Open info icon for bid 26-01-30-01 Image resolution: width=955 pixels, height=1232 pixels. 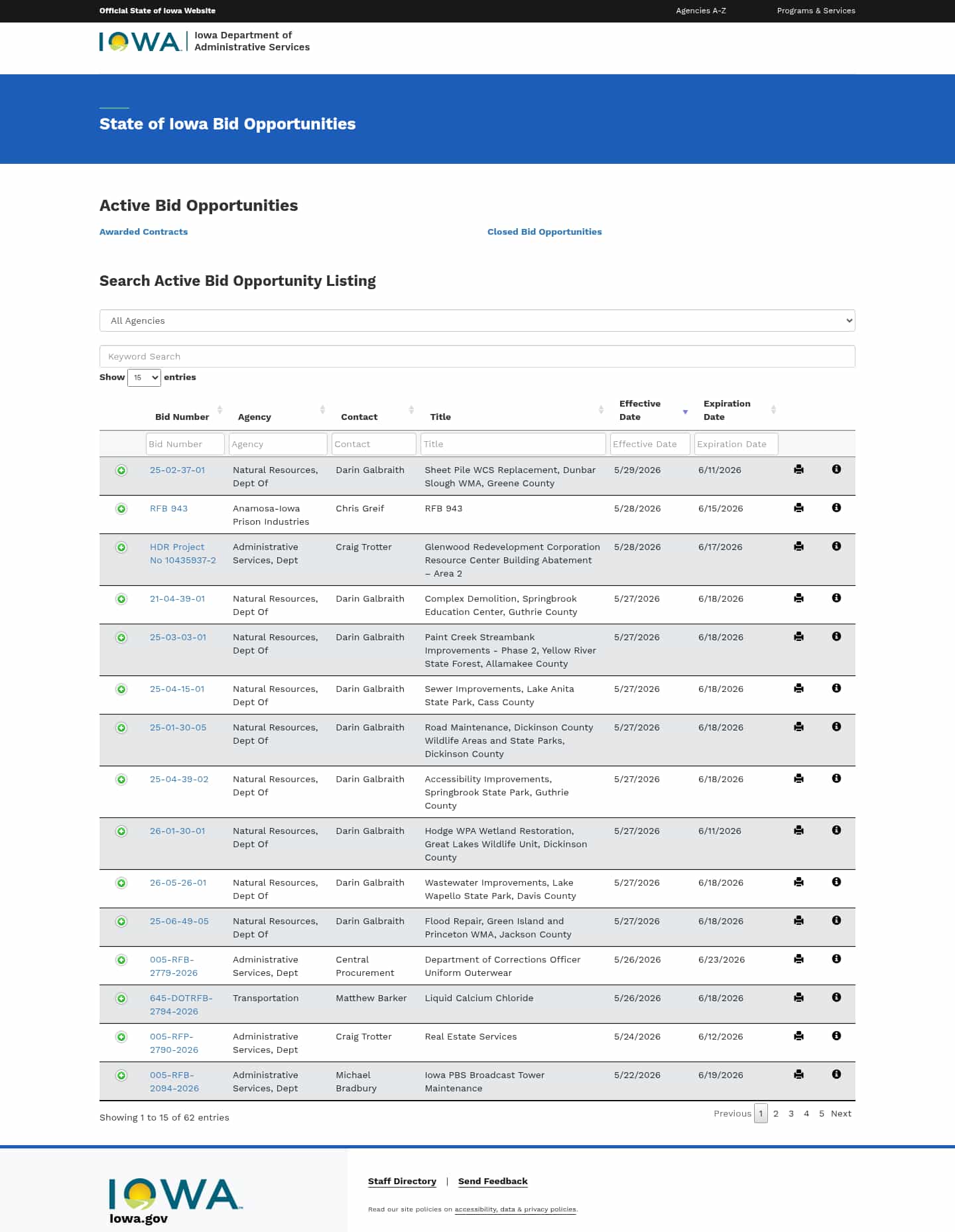tap(836, 830)
